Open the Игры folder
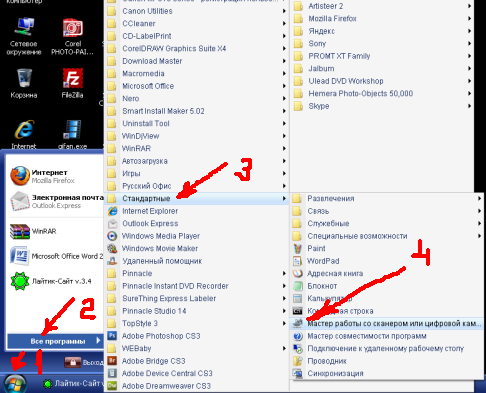 pos(197,173)
